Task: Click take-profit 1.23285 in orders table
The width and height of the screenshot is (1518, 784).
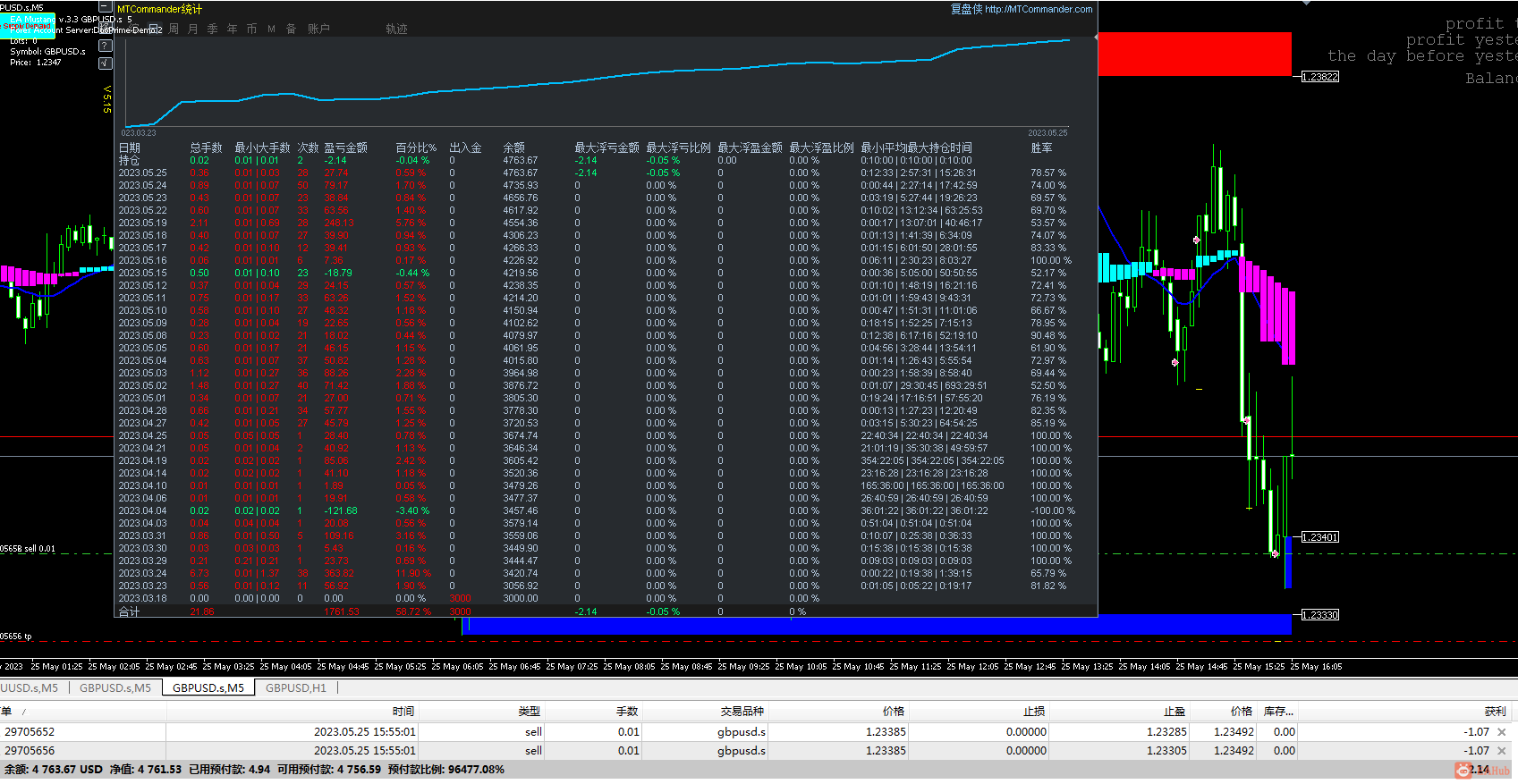Action: pyautogui.click(x=1167, y=732)
